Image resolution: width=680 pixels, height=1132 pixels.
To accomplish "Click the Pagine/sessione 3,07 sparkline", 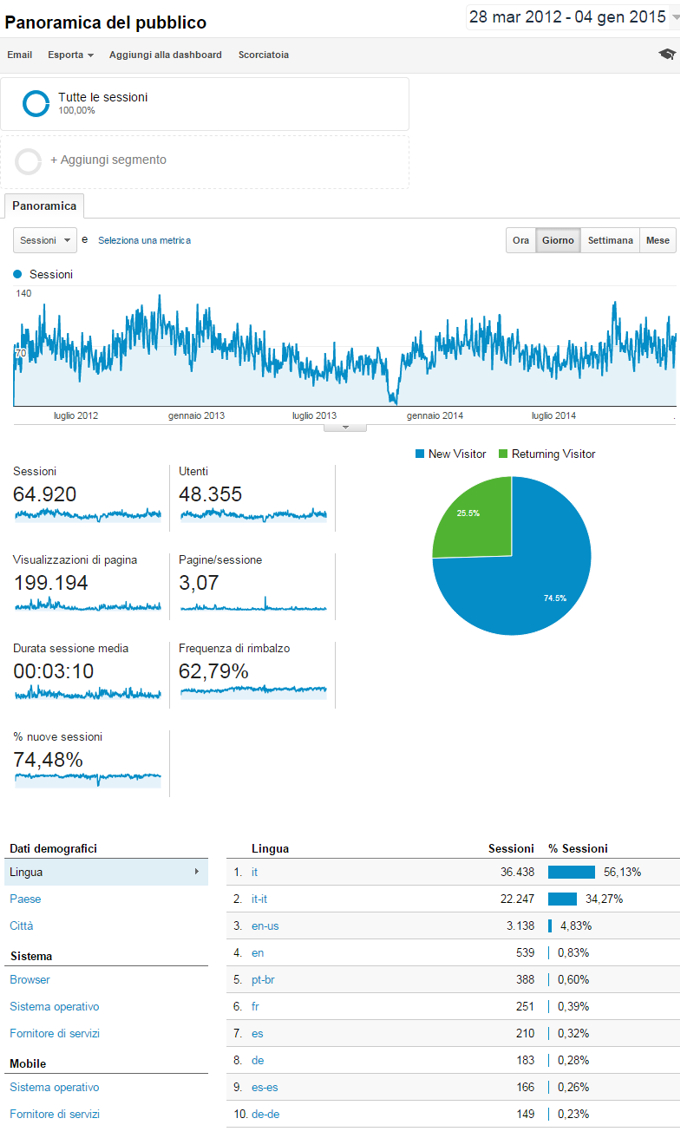I will [253, 604].
